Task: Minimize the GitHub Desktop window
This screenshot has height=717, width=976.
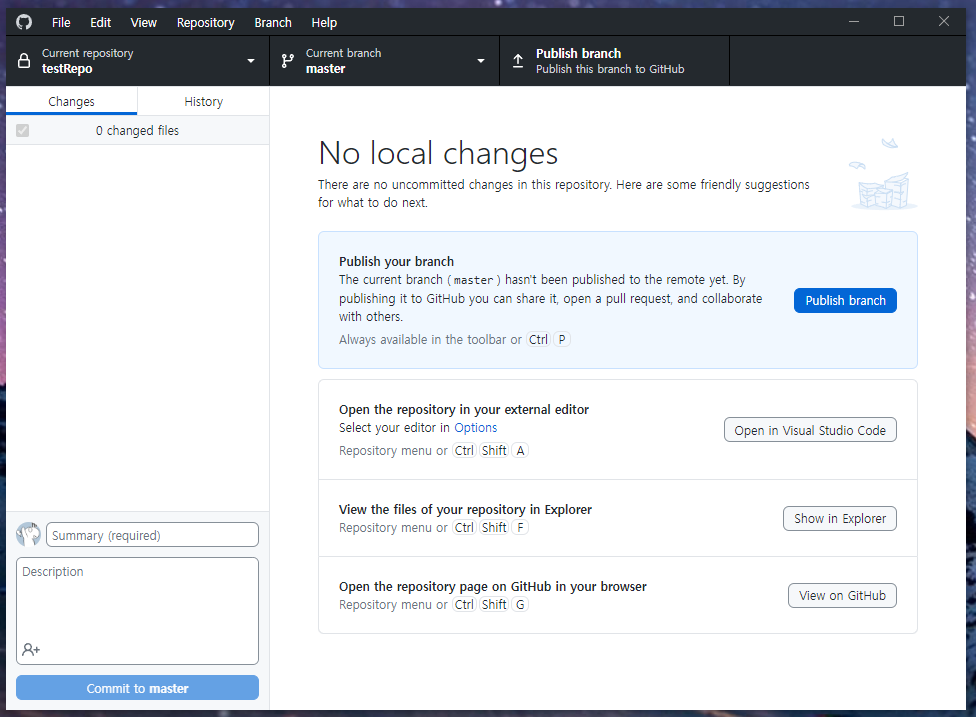Action: (854, 21)
